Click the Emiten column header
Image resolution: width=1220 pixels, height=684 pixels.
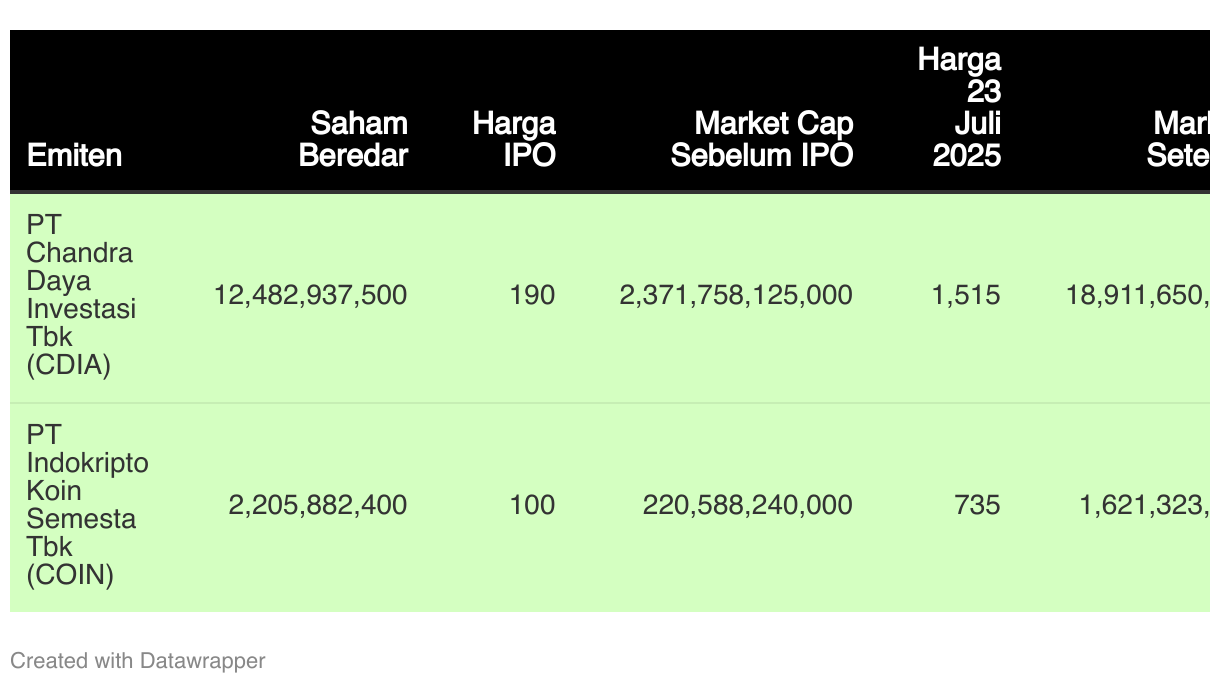point(74,155)
